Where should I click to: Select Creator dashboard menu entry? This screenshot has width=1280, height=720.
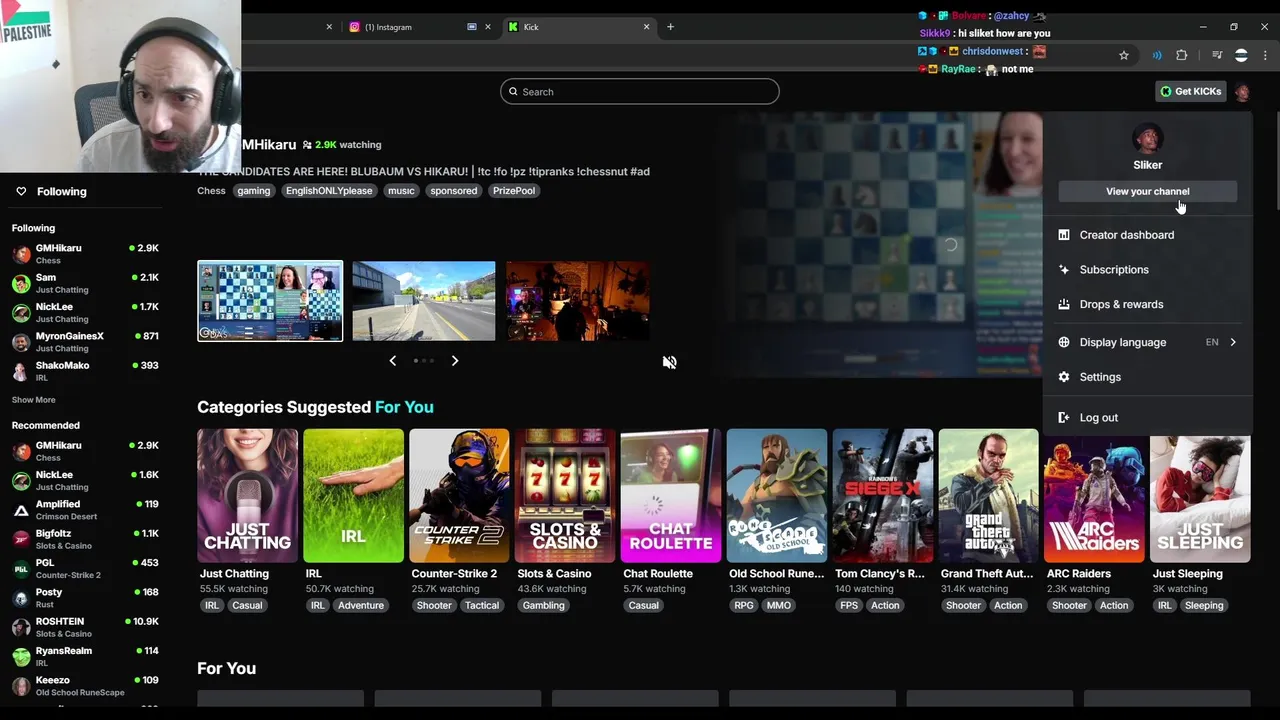1147,235
